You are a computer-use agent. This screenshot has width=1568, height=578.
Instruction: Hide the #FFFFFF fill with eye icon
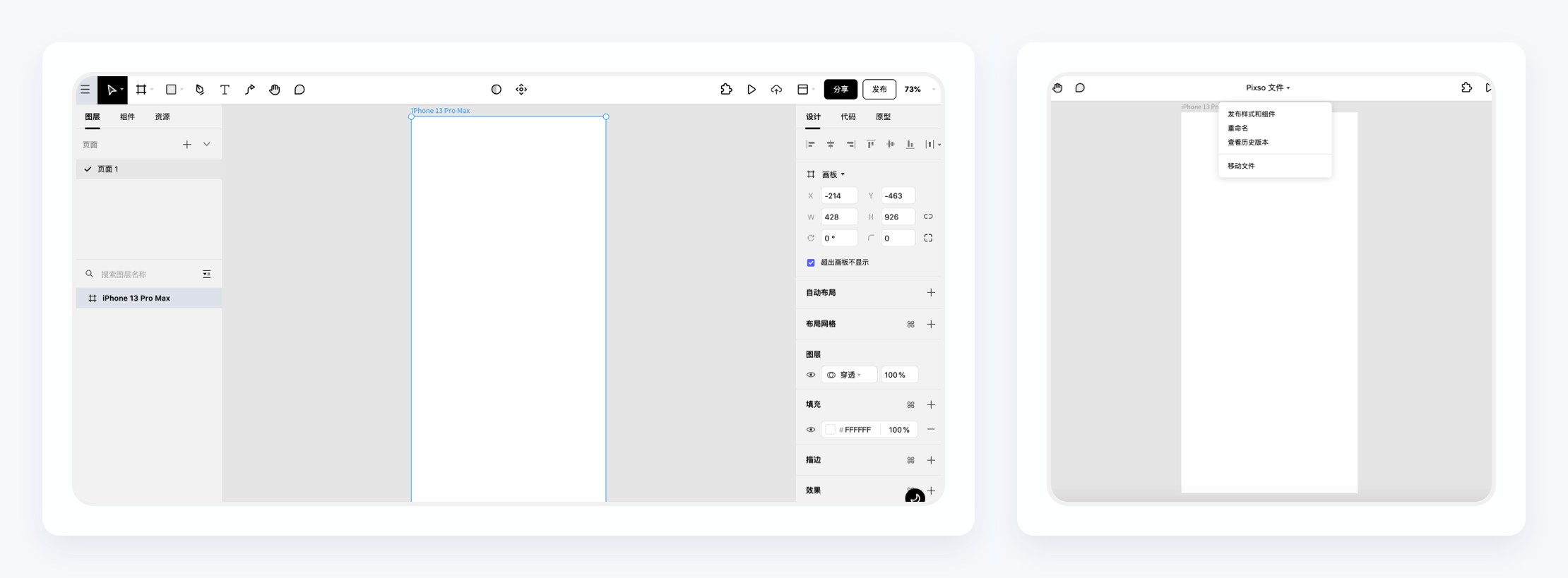click(x=811, y=430)
